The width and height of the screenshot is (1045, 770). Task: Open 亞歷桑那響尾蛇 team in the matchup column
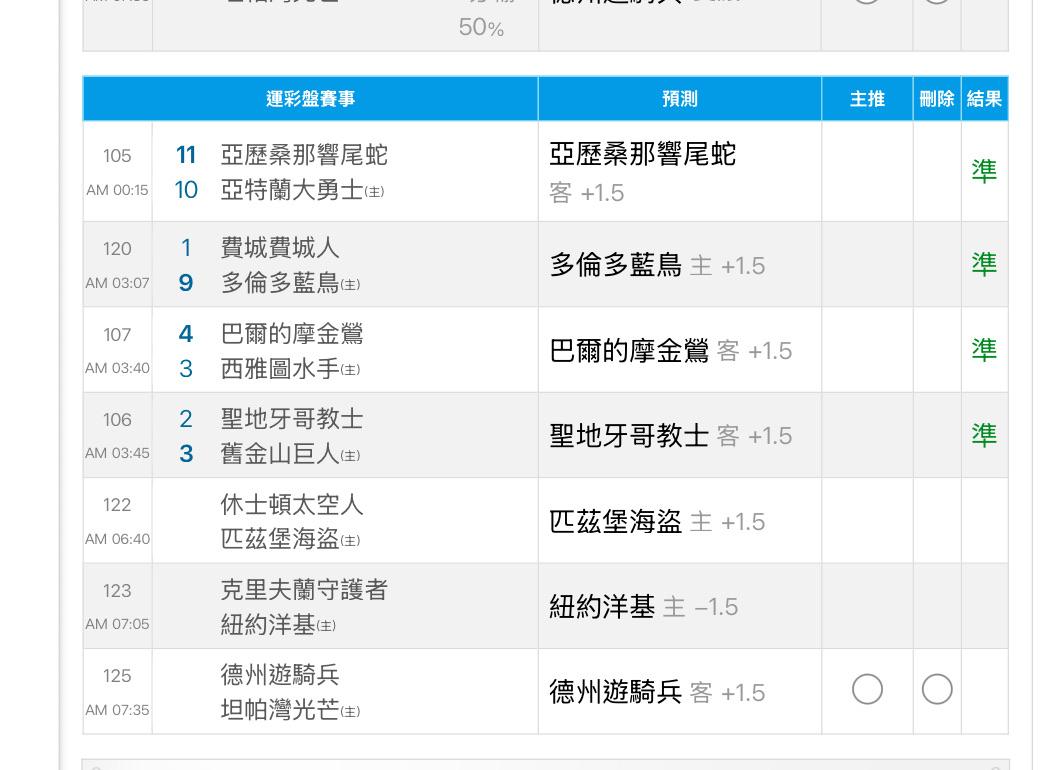pyautogui.click(x=304, y=155)
